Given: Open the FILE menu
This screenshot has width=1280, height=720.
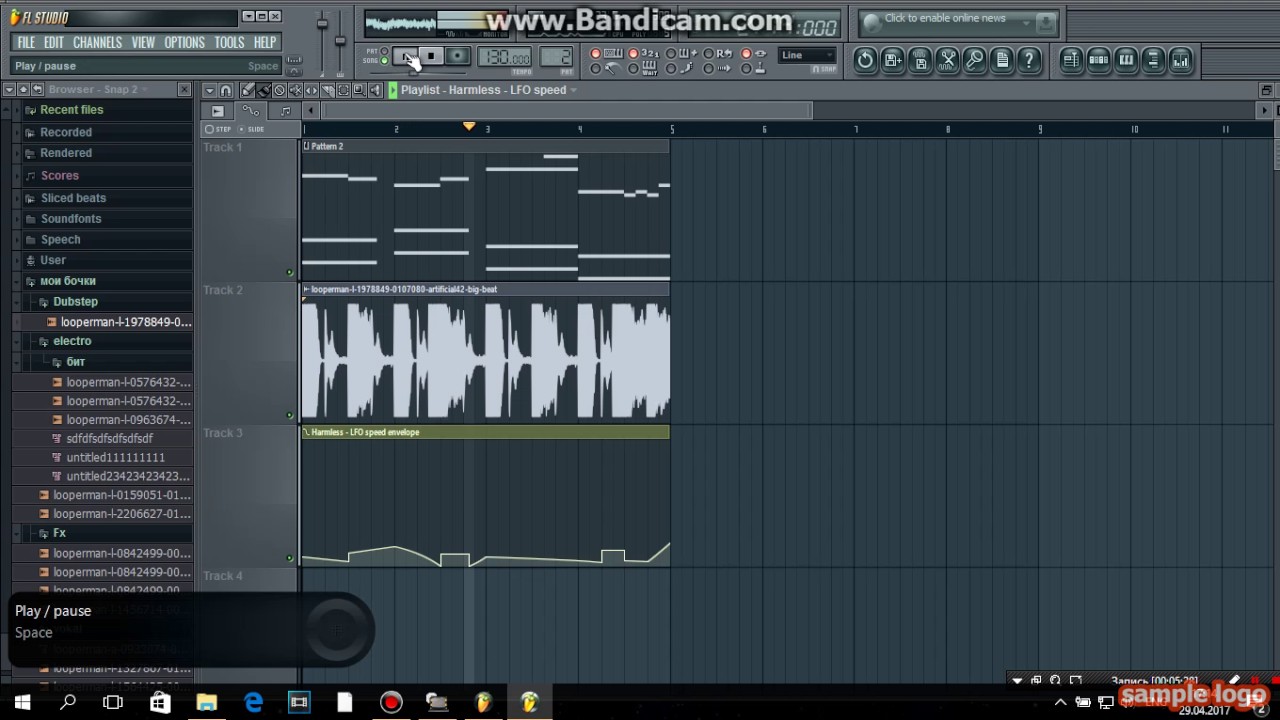Looking at the screenshot, I should pos(26,42).
